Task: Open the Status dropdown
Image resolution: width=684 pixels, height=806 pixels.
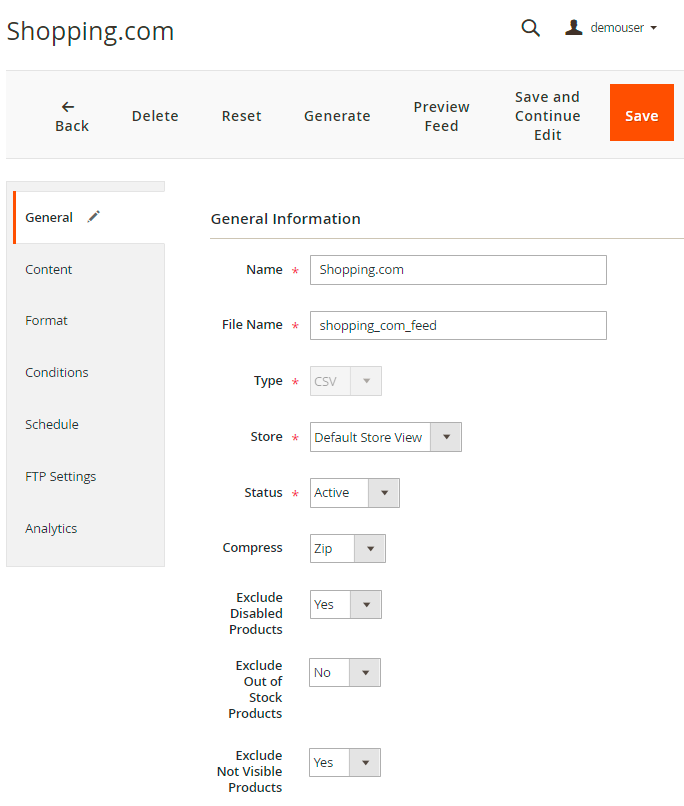Action: tap(354, 493)
